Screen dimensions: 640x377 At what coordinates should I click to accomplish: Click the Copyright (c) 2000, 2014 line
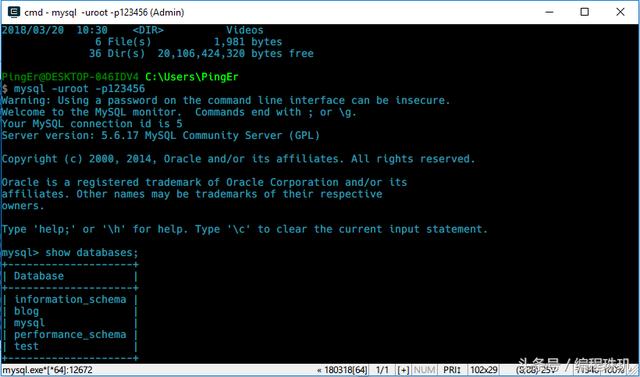(238, 159)
